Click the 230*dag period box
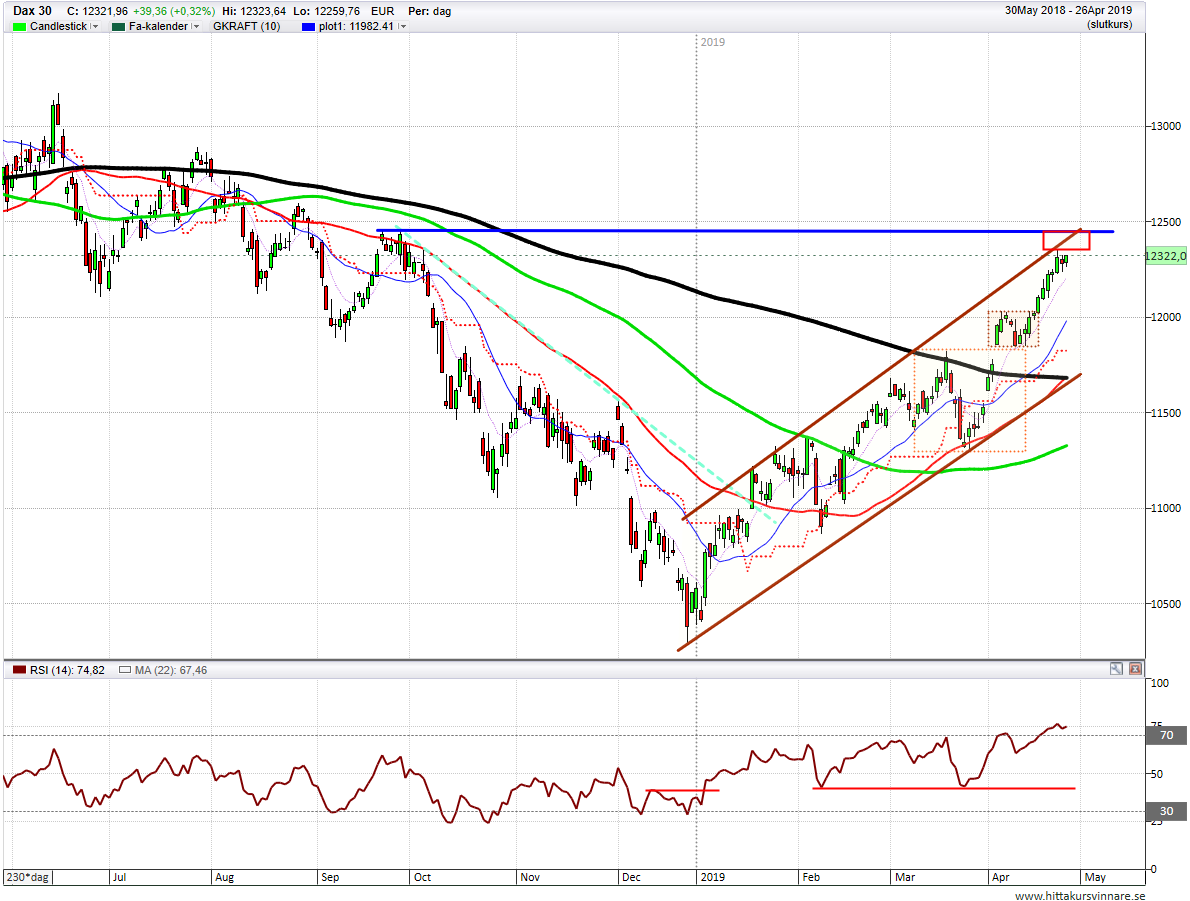 [28, 877]
